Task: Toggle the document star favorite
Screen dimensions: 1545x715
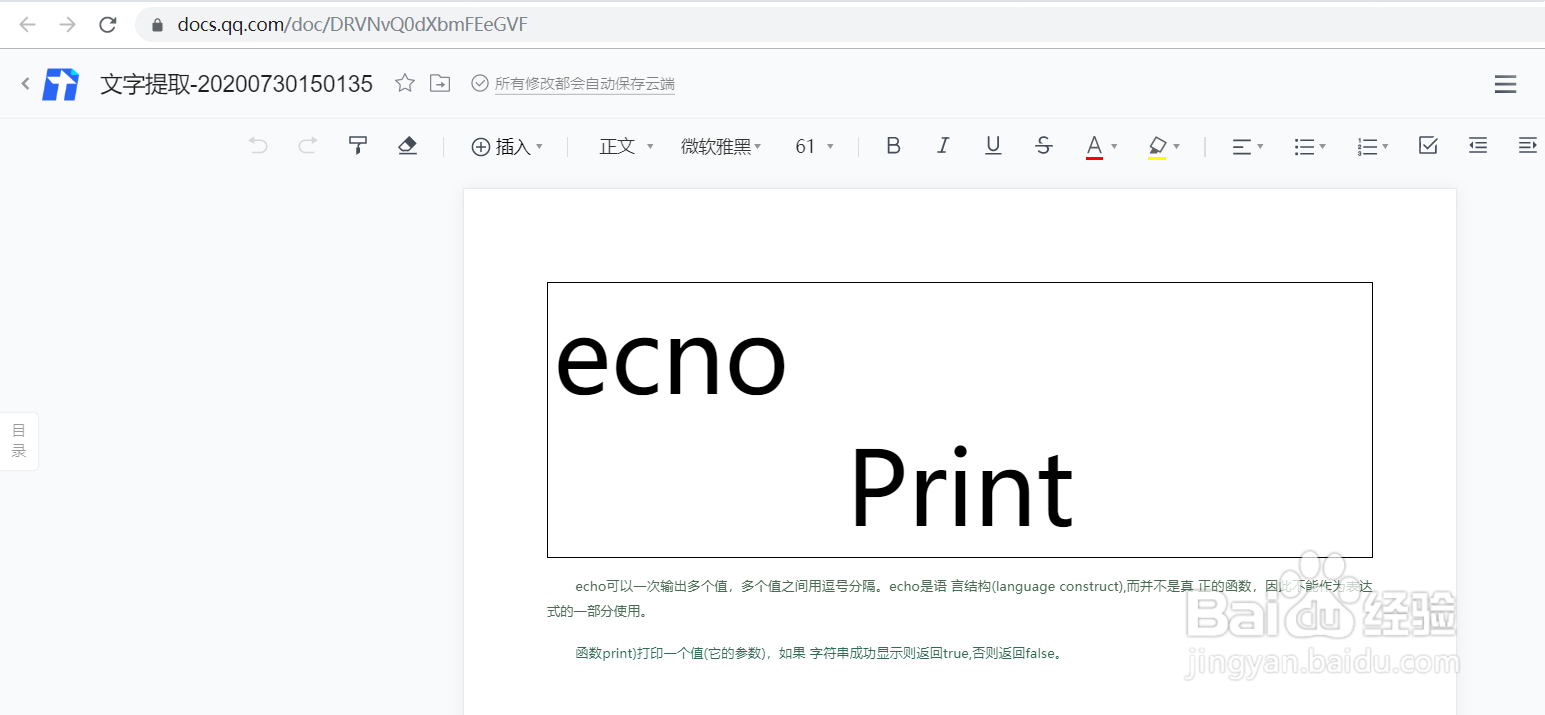Action: 404,84
